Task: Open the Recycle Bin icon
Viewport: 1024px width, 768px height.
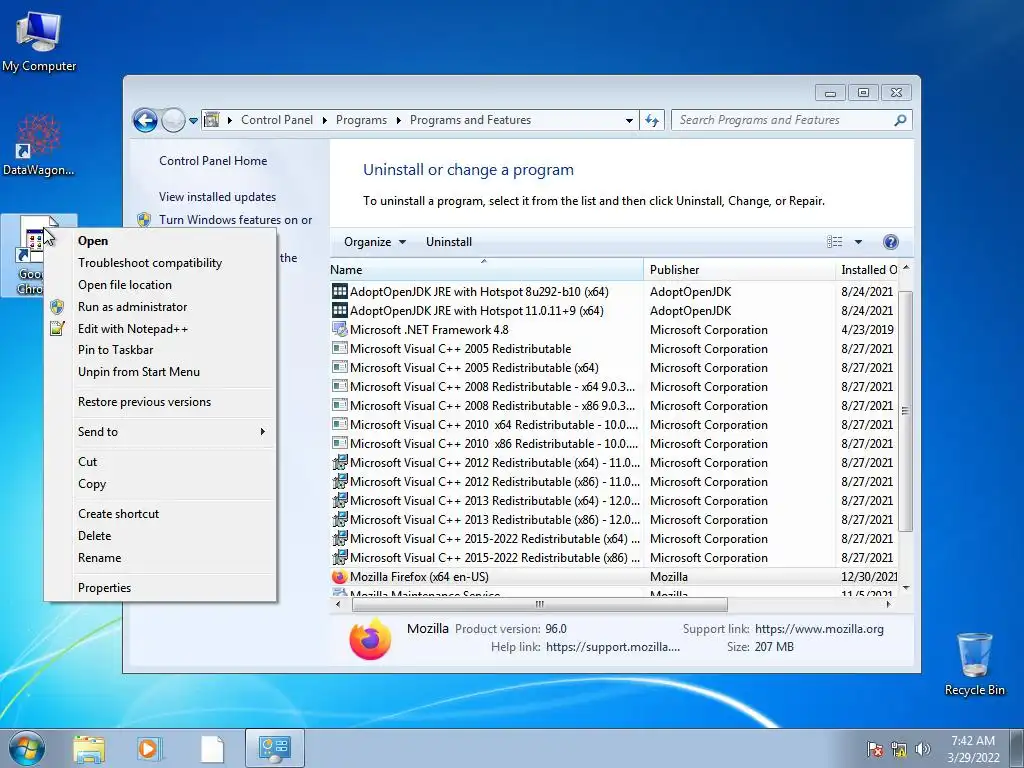Action: (x=974, y=664)
